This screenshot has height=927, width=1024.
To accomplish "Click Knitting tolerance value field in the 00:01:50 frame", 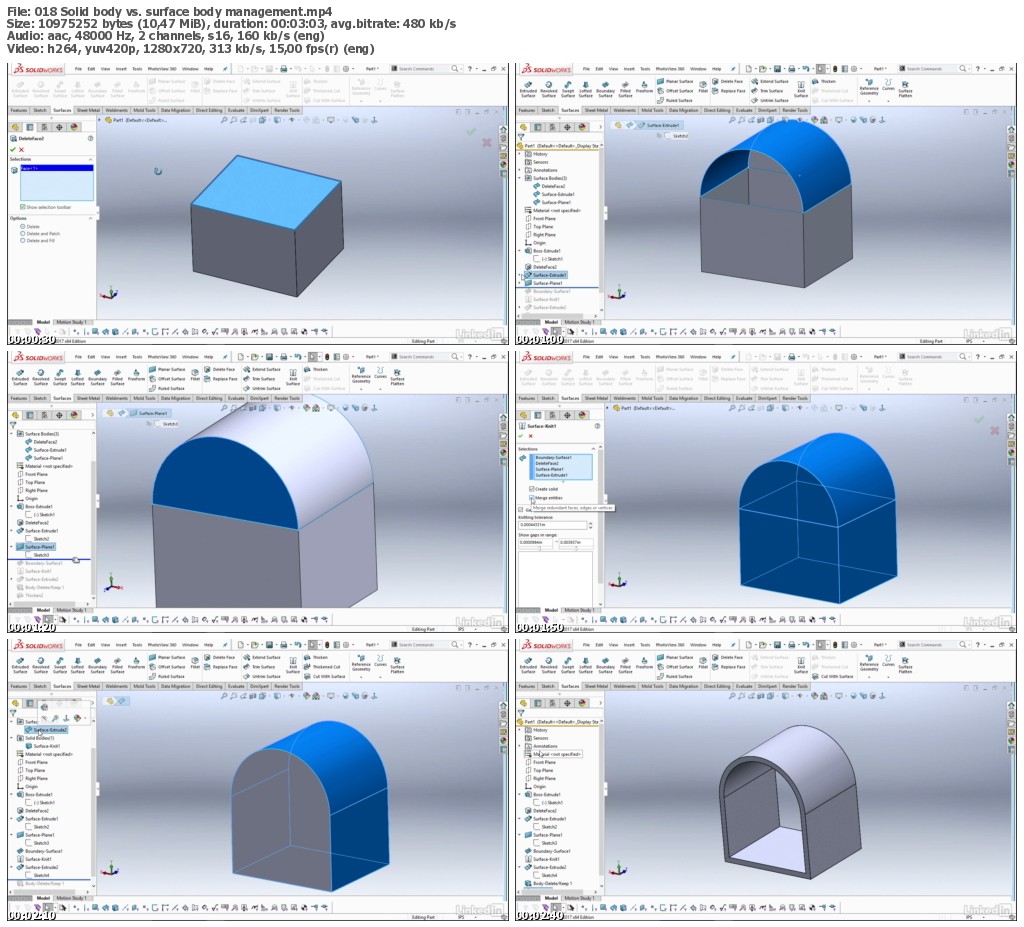I will tap(552, 525).
